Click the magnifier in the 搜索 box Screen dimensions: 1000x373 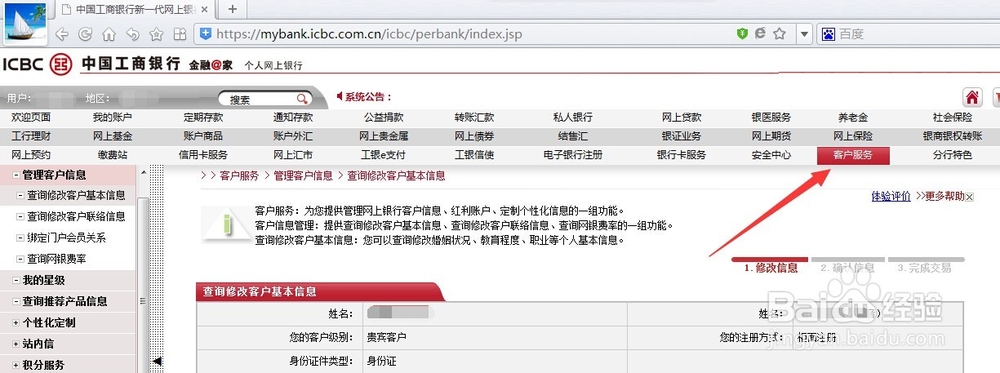click(302, 99)
